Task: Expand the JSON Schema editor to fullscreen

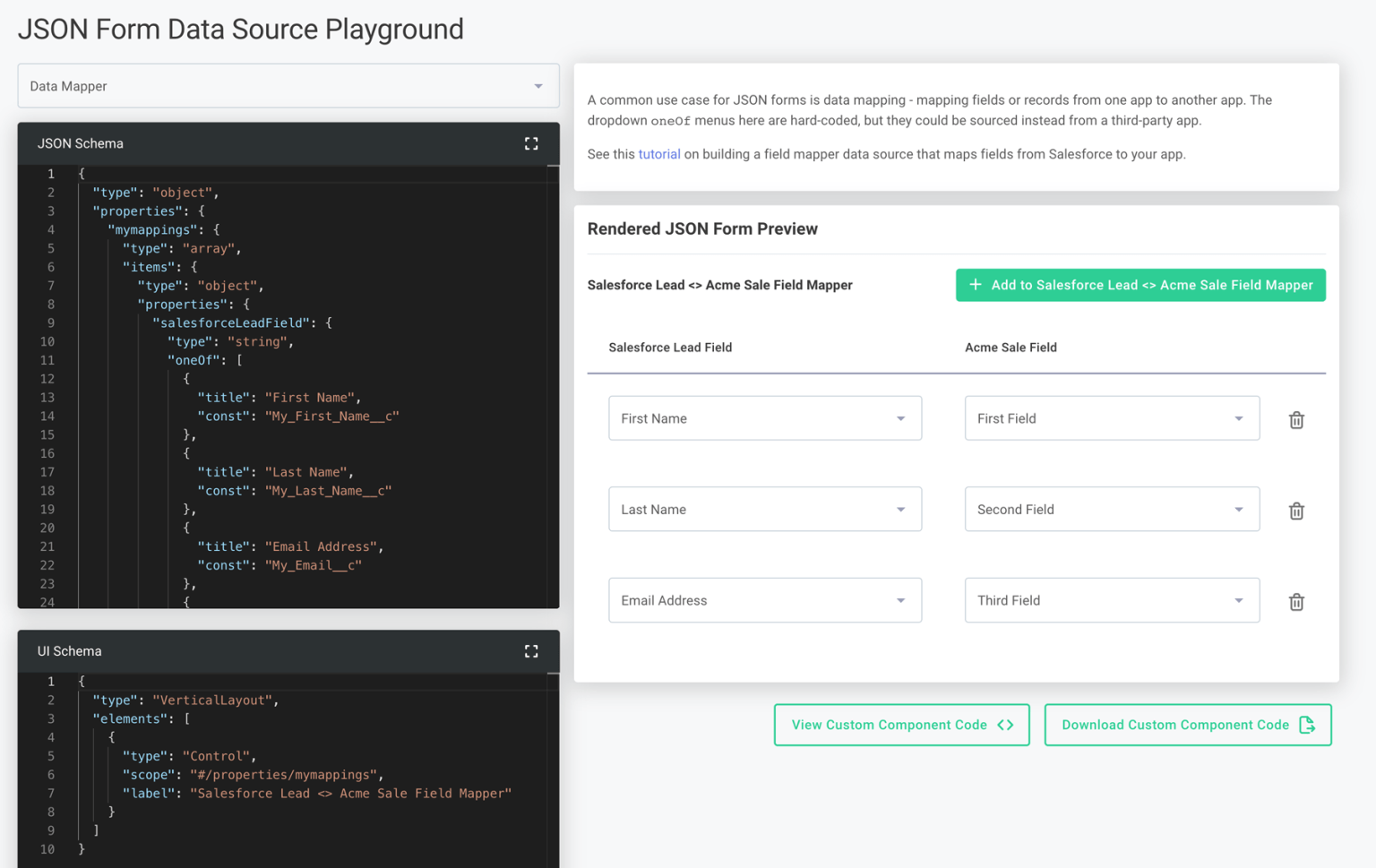Action: click(x=531, y=143)
